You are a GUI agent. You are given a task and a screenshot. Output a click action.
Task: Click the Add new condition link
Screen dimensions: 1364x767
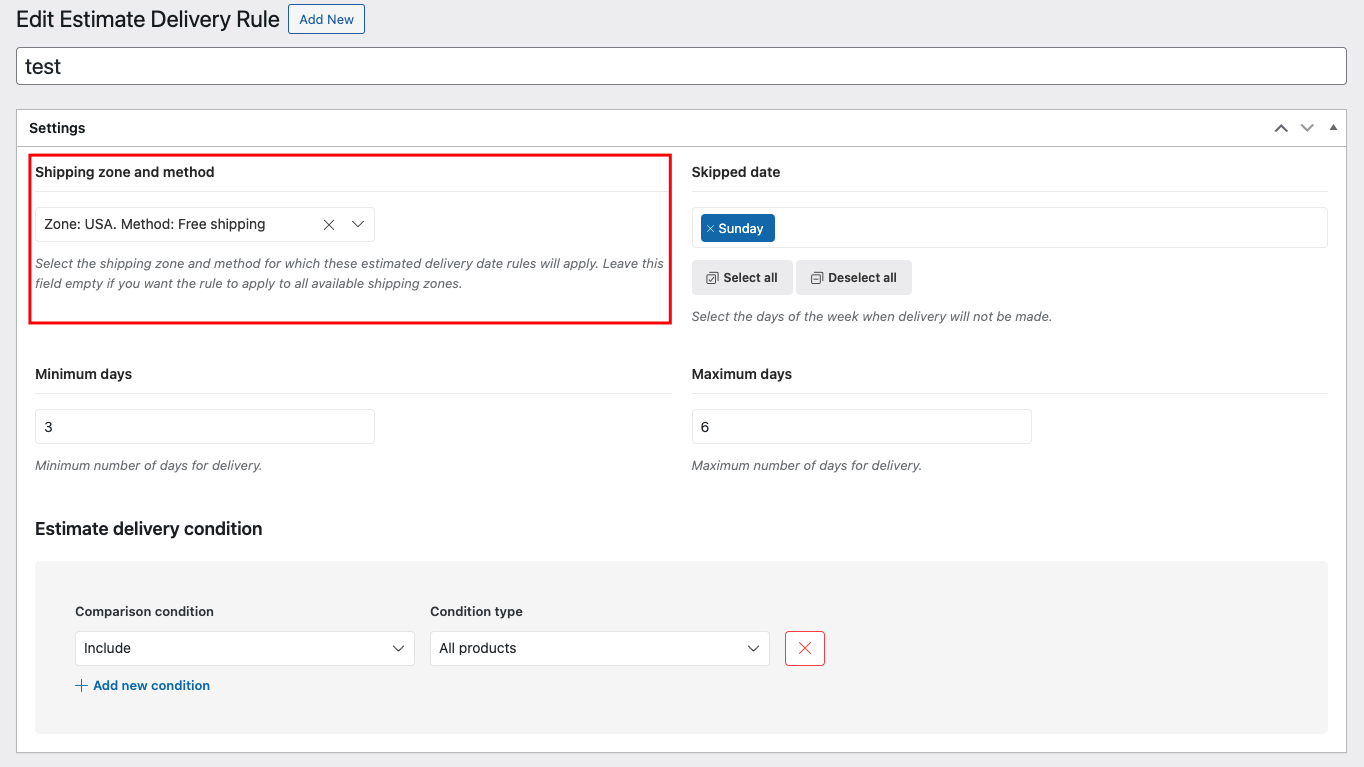tap(151, 686)
